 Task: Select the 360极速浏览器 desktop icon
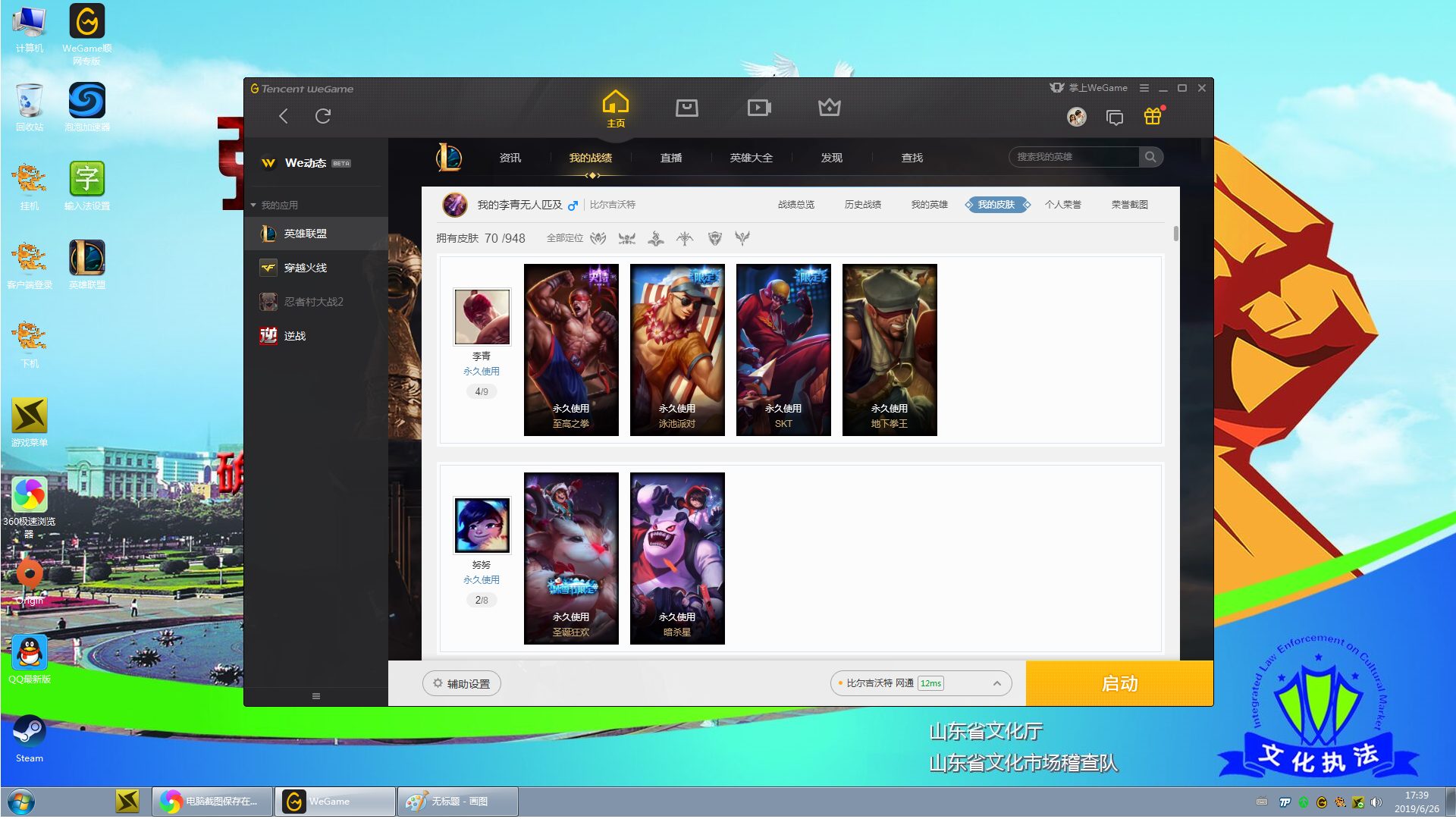coord(30,508)
